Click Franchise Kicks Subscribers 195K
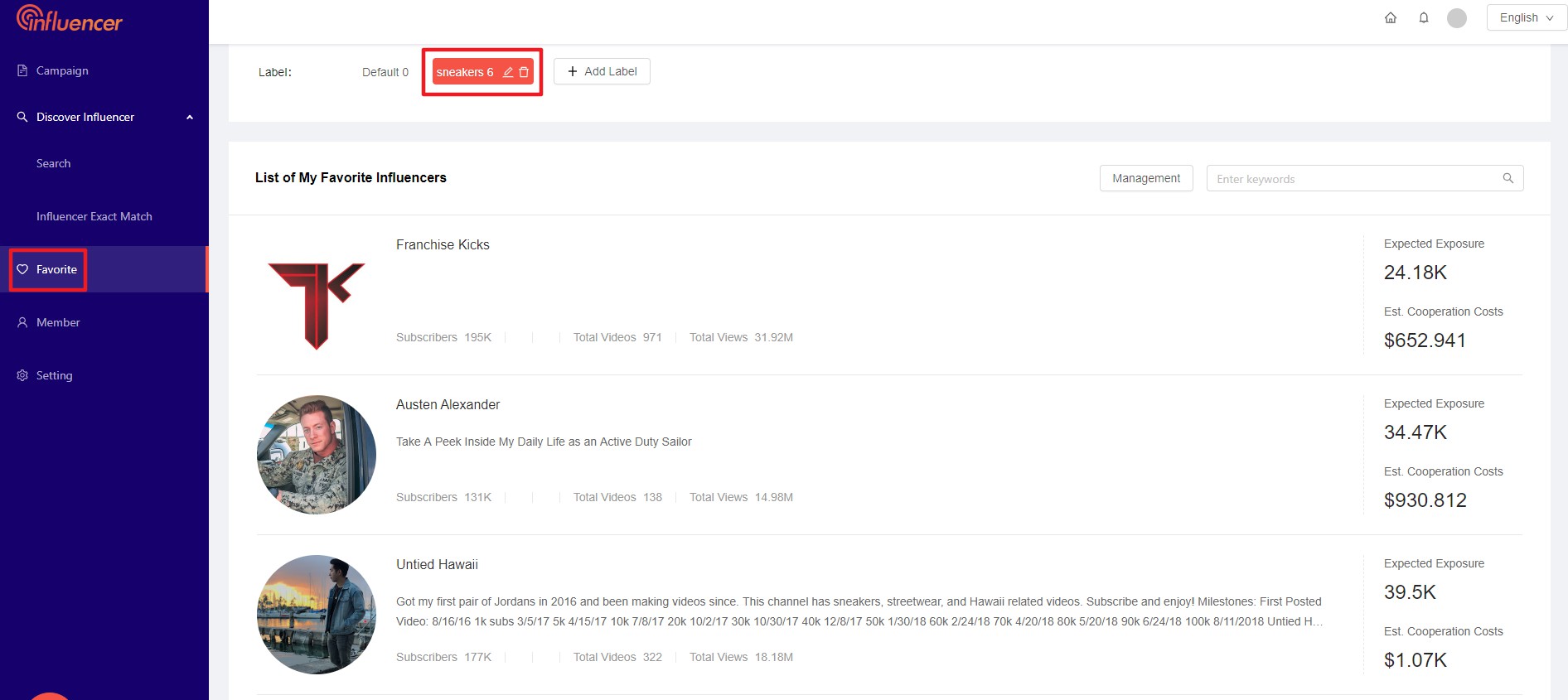This screenshot has height=700, width=1568. [443, 337]
